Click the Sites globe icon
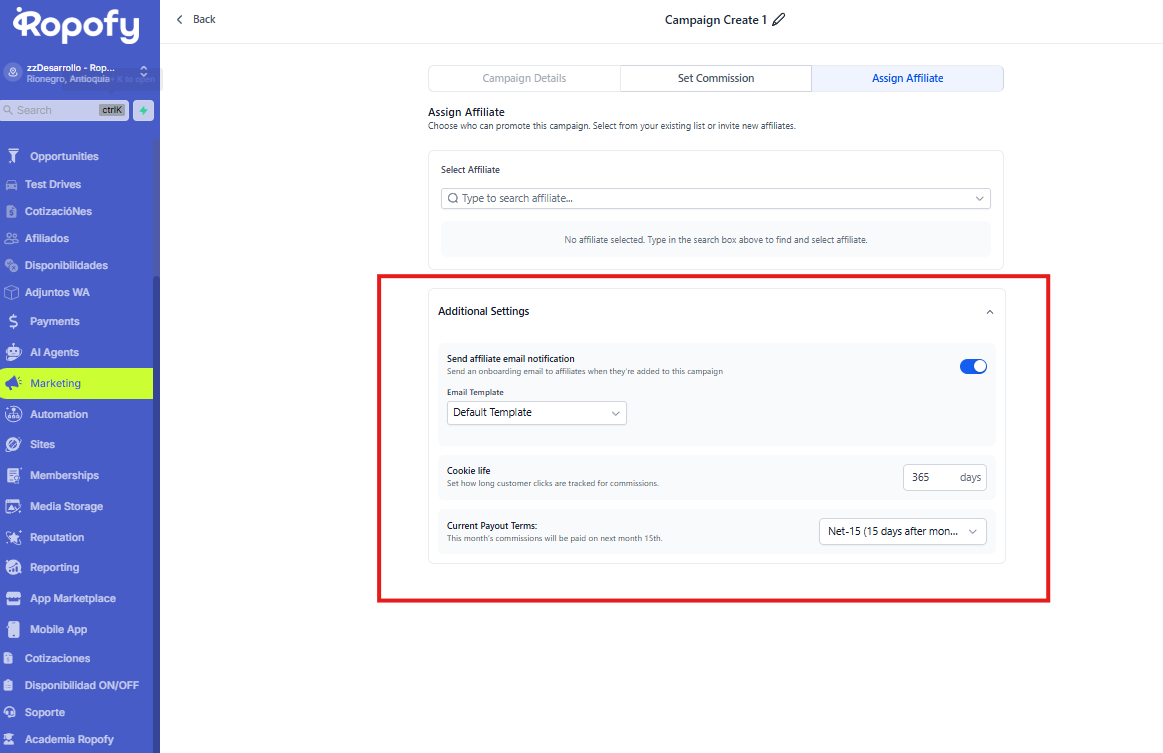 tap(13, 444)
